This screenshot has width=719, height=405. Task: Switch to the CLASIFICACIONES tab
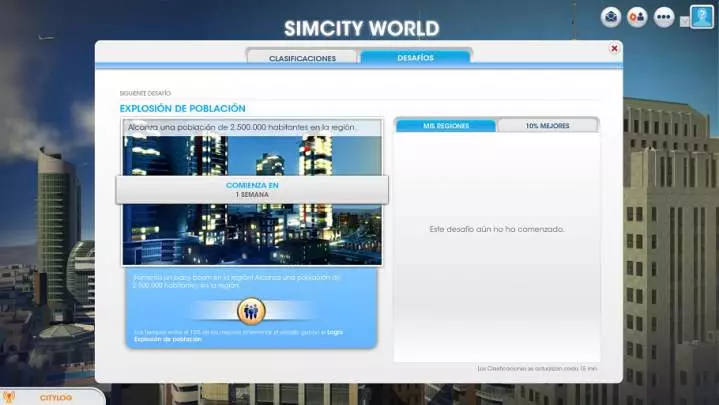click(302, 58)
